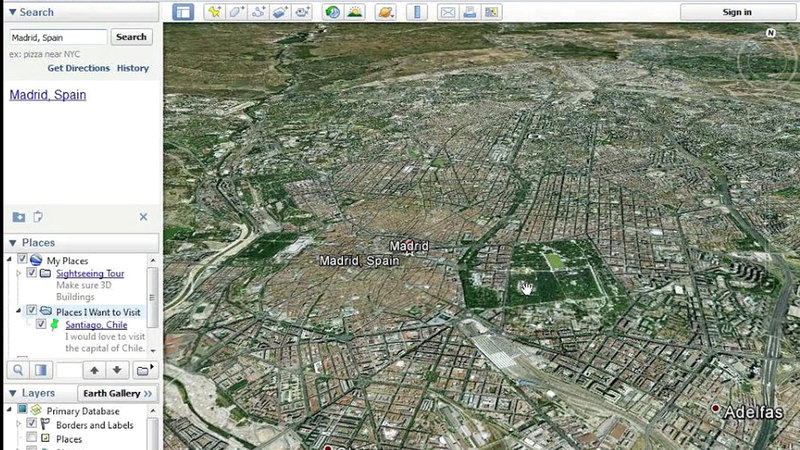Image resolution: width=800 pixels, height=450 pixels.
Task: Toggle the Borders and Labels layer checkbox
Action: [x=32, y=424]
